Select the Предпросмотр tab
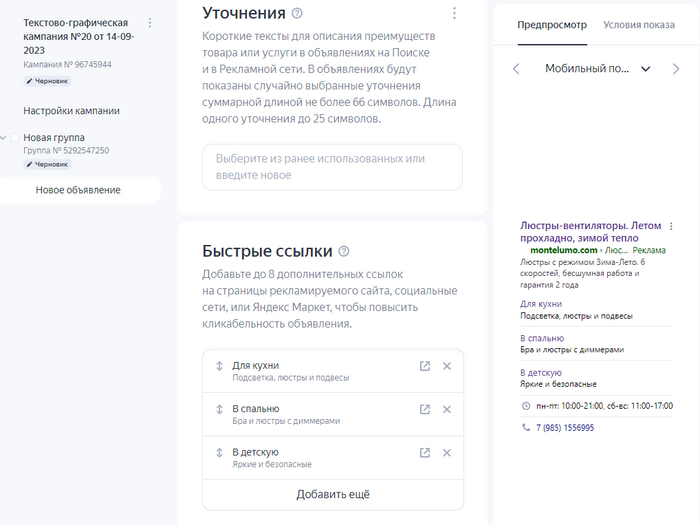The image size is (700, 525). point(552,25)
